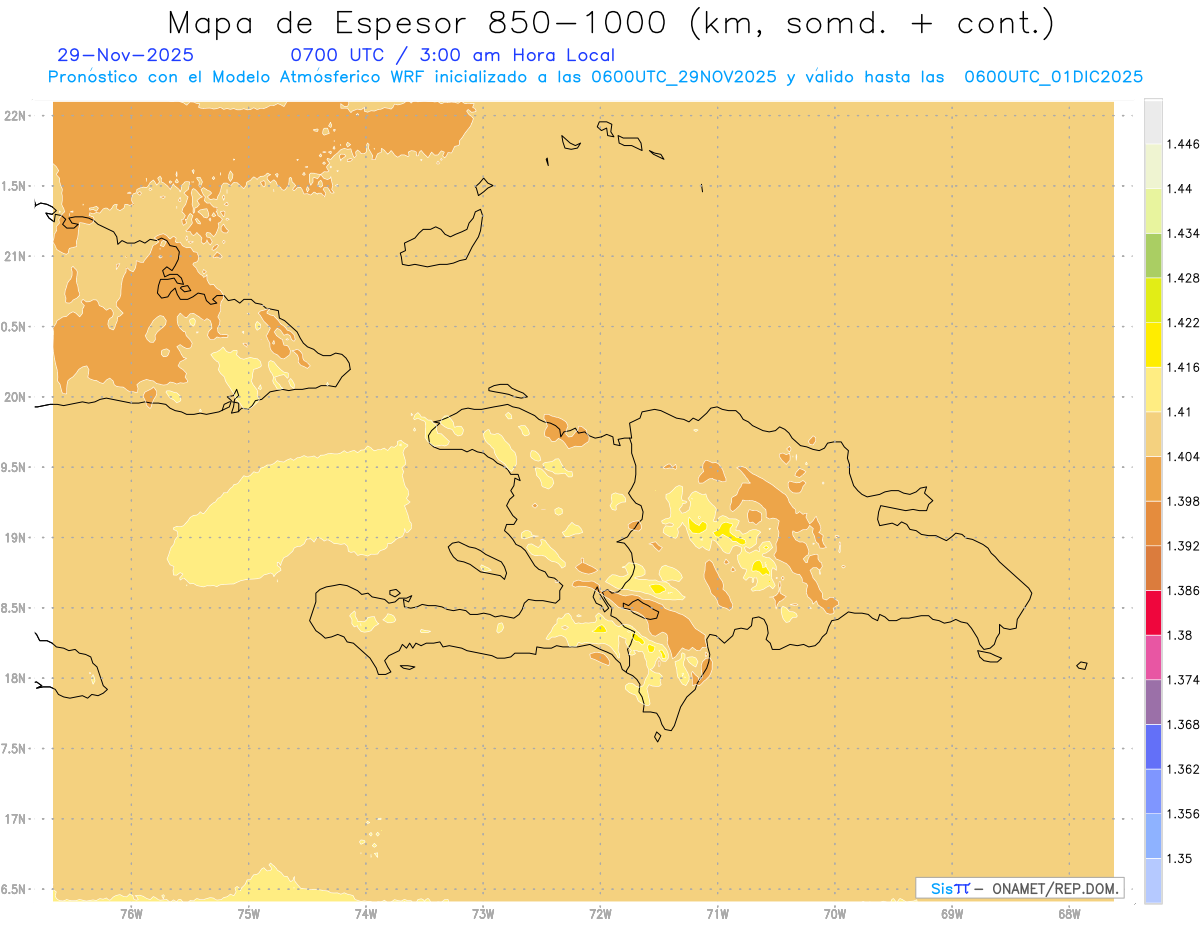1200x927 pixels.
Task: Pick the blue swatch between 1.368 and 1.362
Action: pyautogui.click(x=1153, y=747)
